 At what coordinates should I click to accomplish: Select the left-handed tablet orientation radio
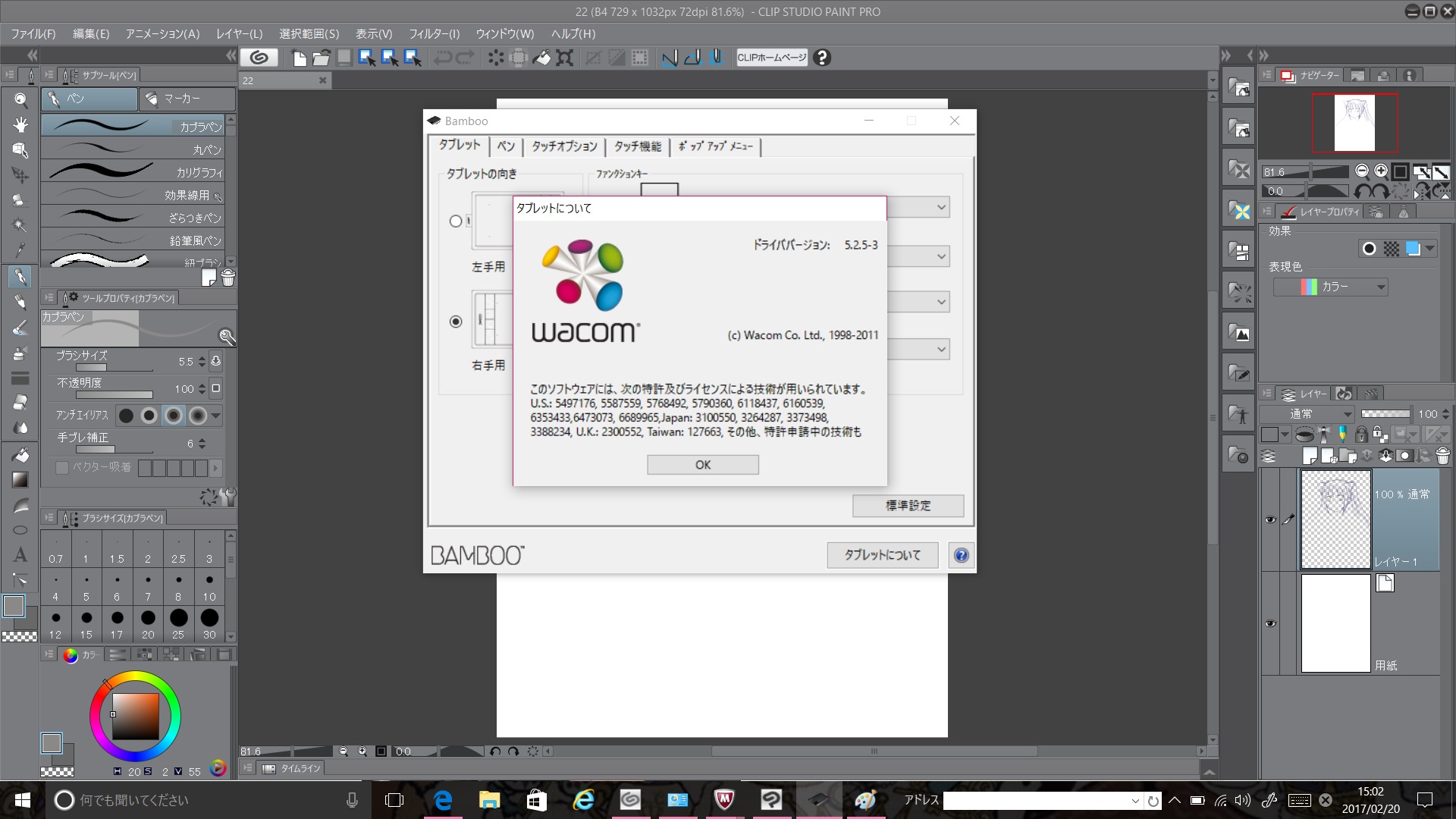click(456, 221)
